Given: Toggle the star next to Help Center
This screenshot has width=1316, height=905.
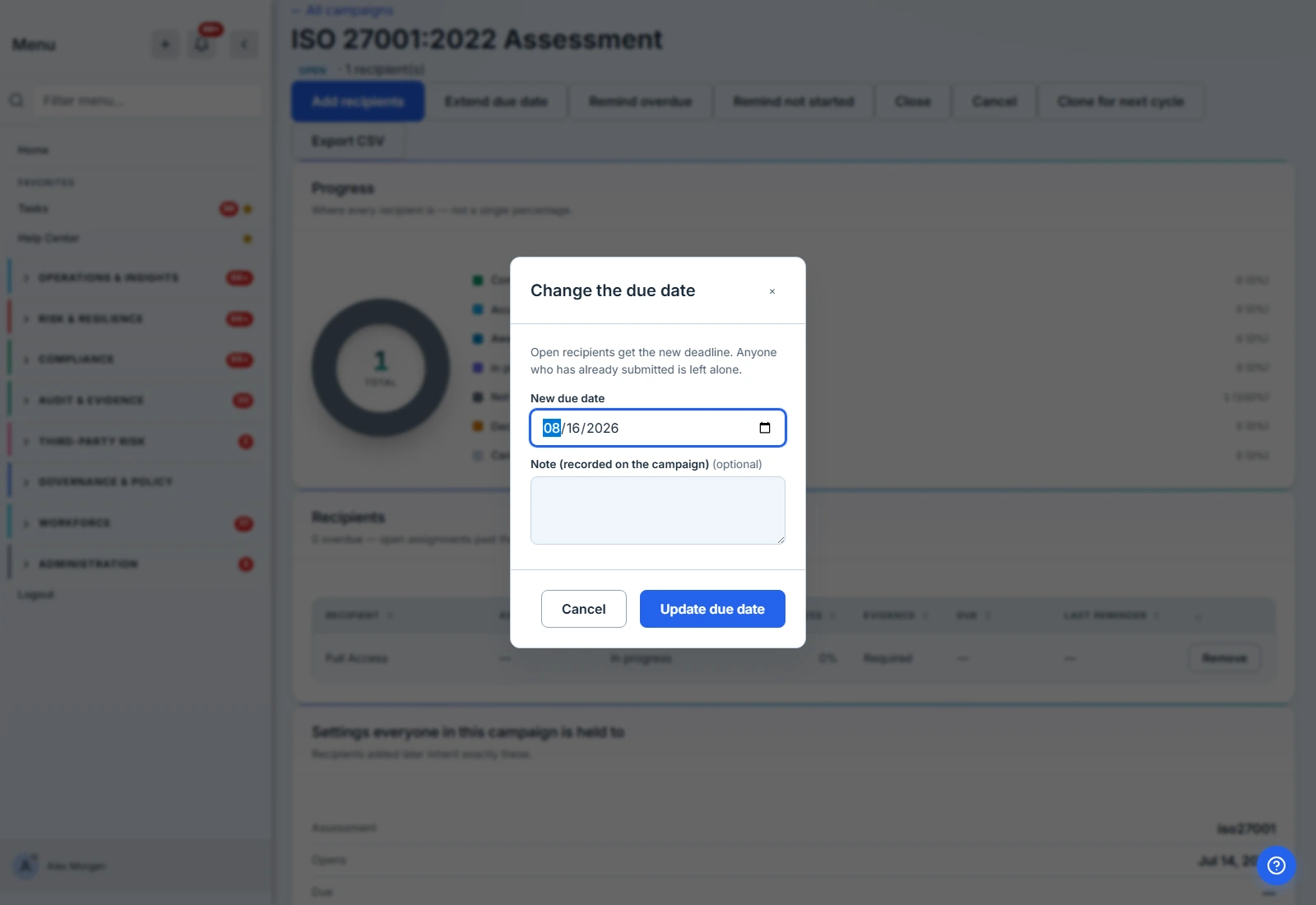Looking at the screenshot, I should click(248, 239).
